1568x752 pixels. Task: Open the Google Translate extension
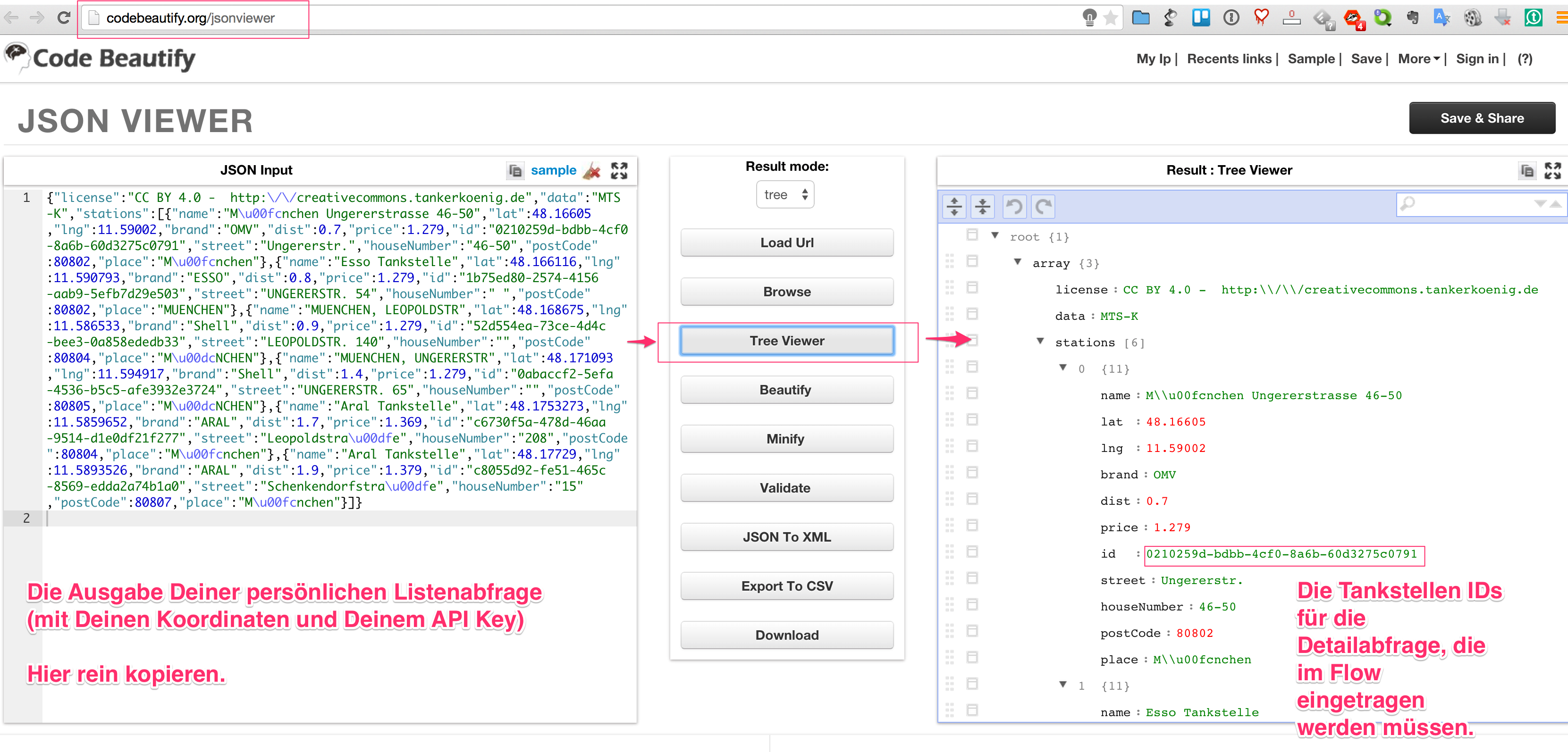point(1442,17)
